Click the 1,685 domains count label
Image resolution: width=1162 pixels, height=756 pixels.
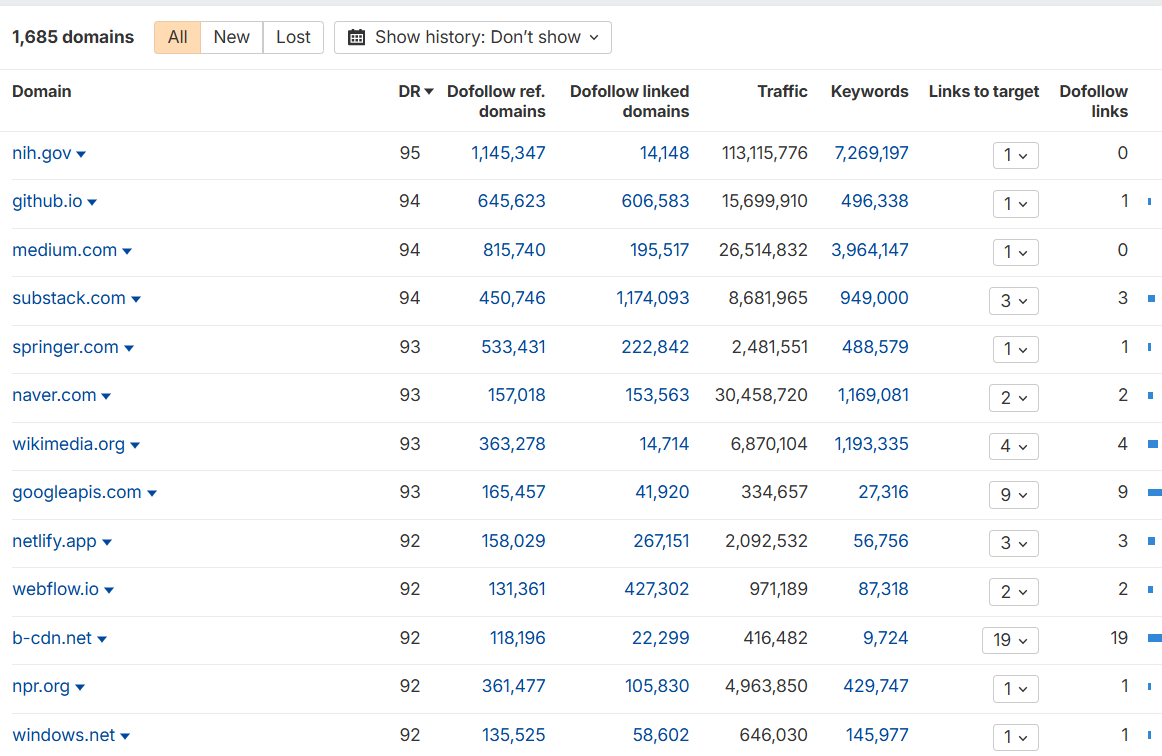click(x=73, y=37)
